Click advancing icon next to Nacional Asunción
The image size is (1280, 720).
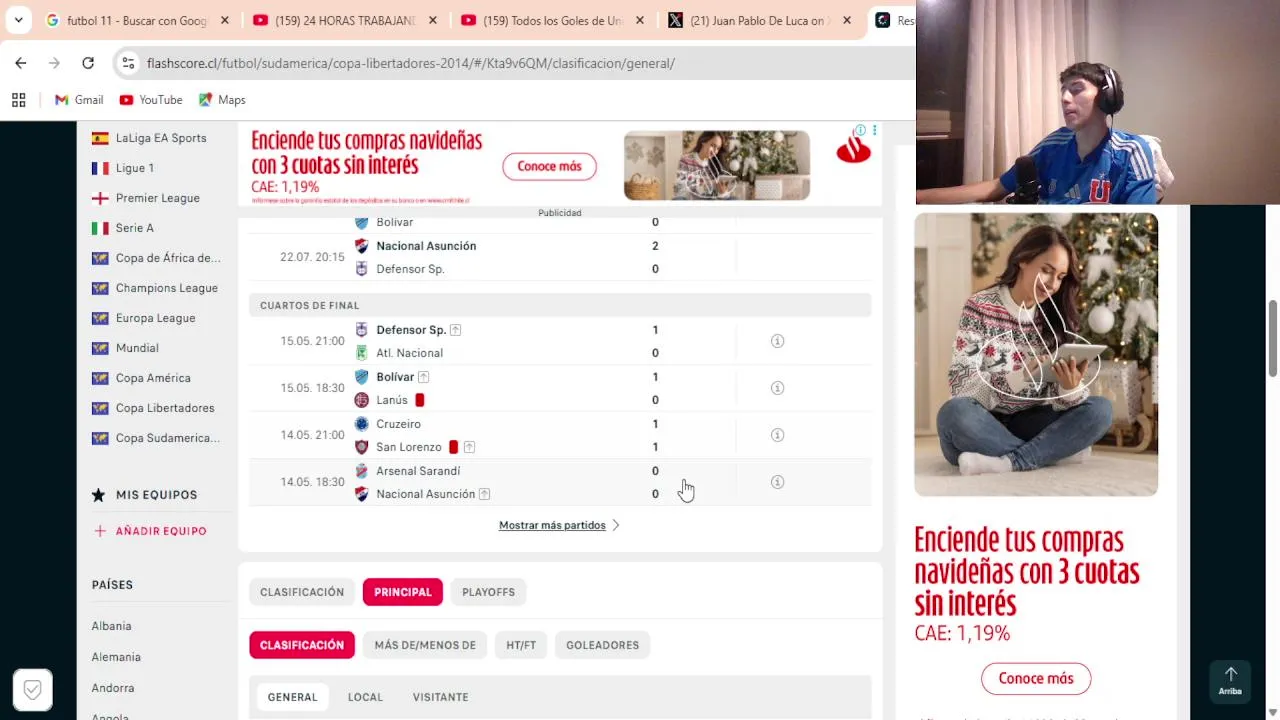[x=484, y=494]
